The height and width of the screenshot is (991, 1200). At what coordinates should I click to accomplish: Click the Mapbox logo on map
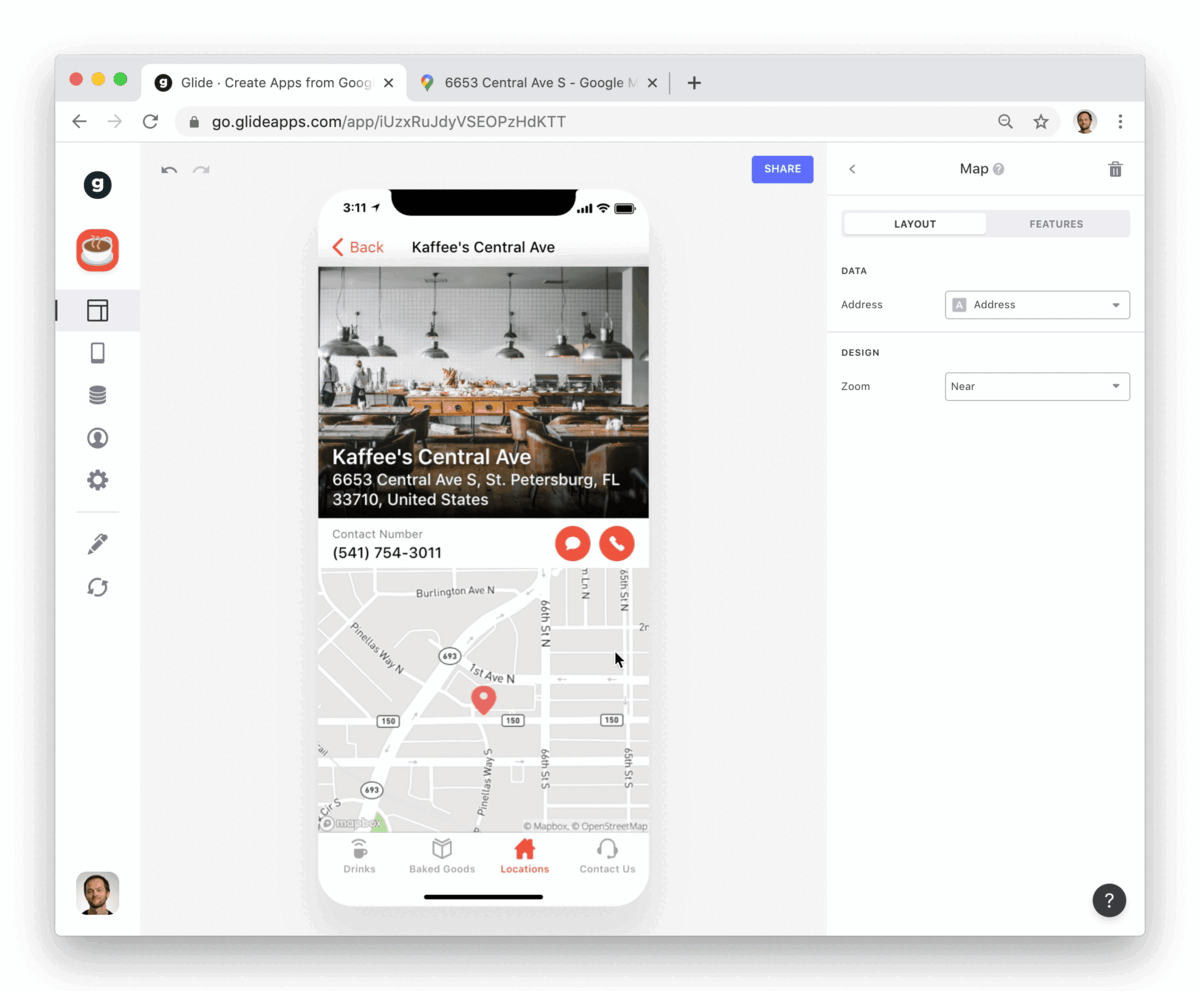(x=351, y=823)
